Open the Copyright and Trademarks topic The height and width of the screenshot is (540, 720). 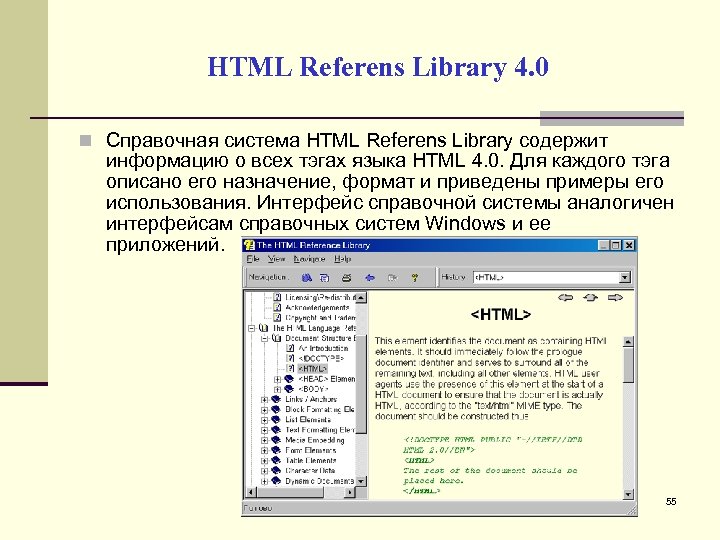[x=320, y=317]
